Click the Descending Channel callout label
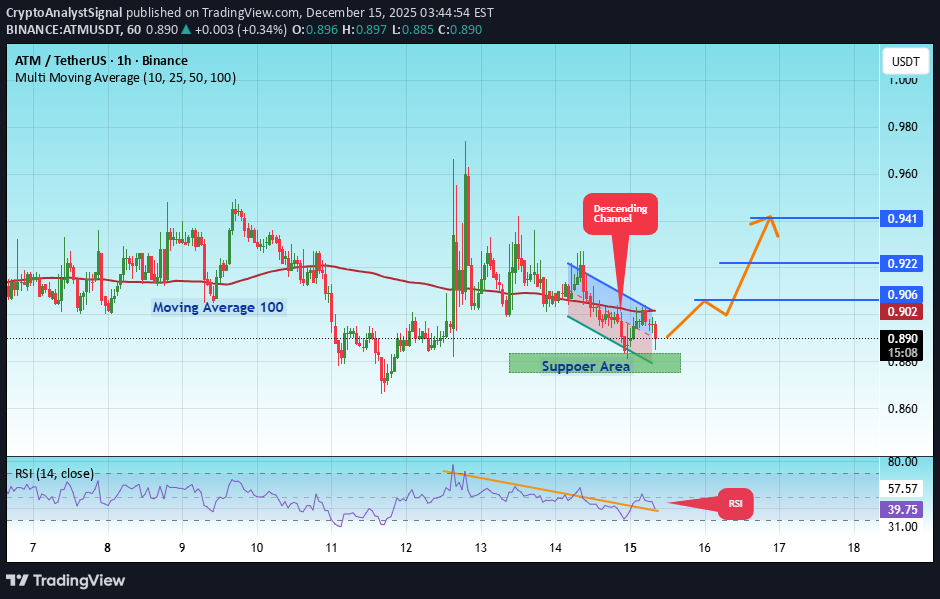 pyautogui.click(x=620, y=213)
